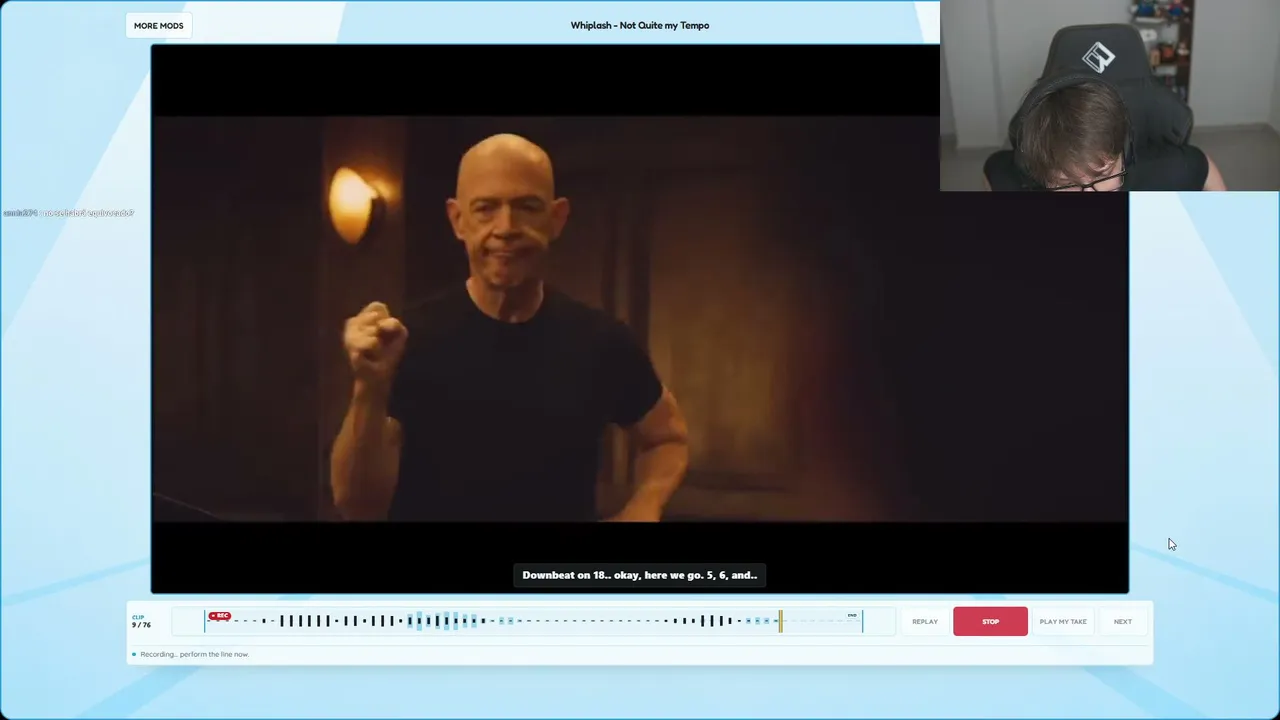Click the Whiplash movie clip video
1280x720 pixels.
tap(640, 319)
